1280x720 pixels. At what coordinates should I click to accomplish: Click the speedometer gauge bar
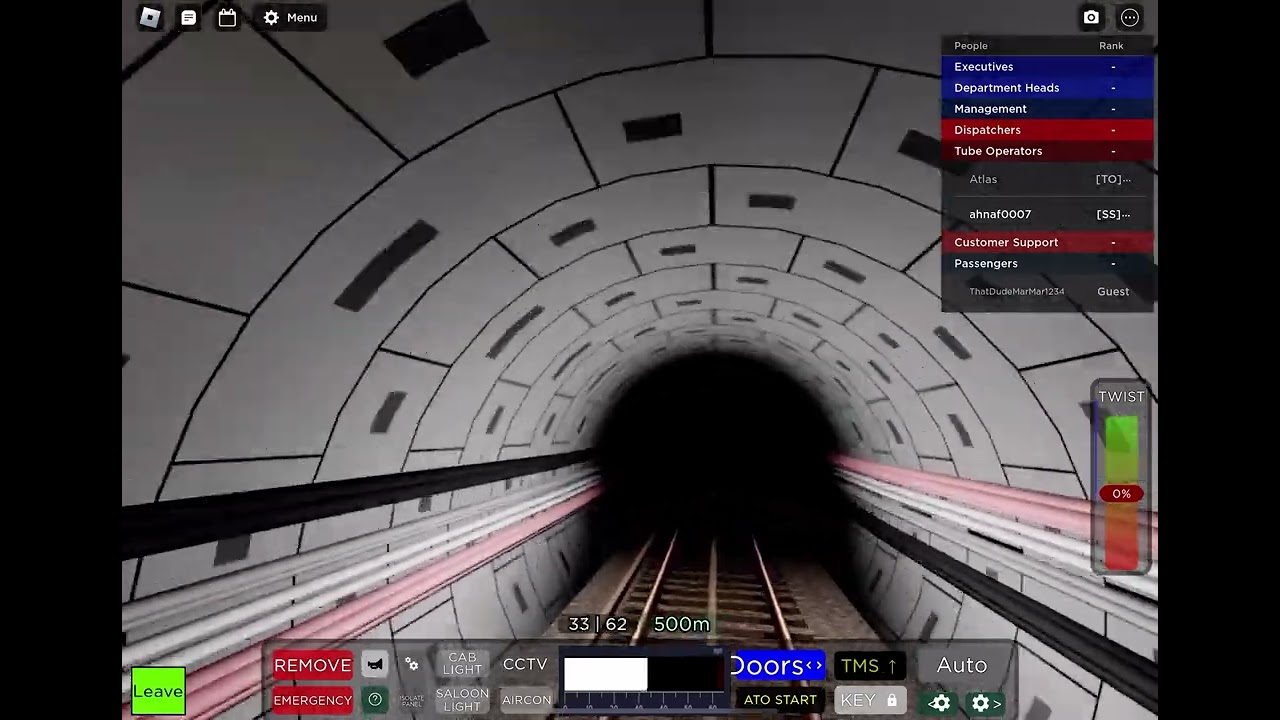(x=643, y=678)
